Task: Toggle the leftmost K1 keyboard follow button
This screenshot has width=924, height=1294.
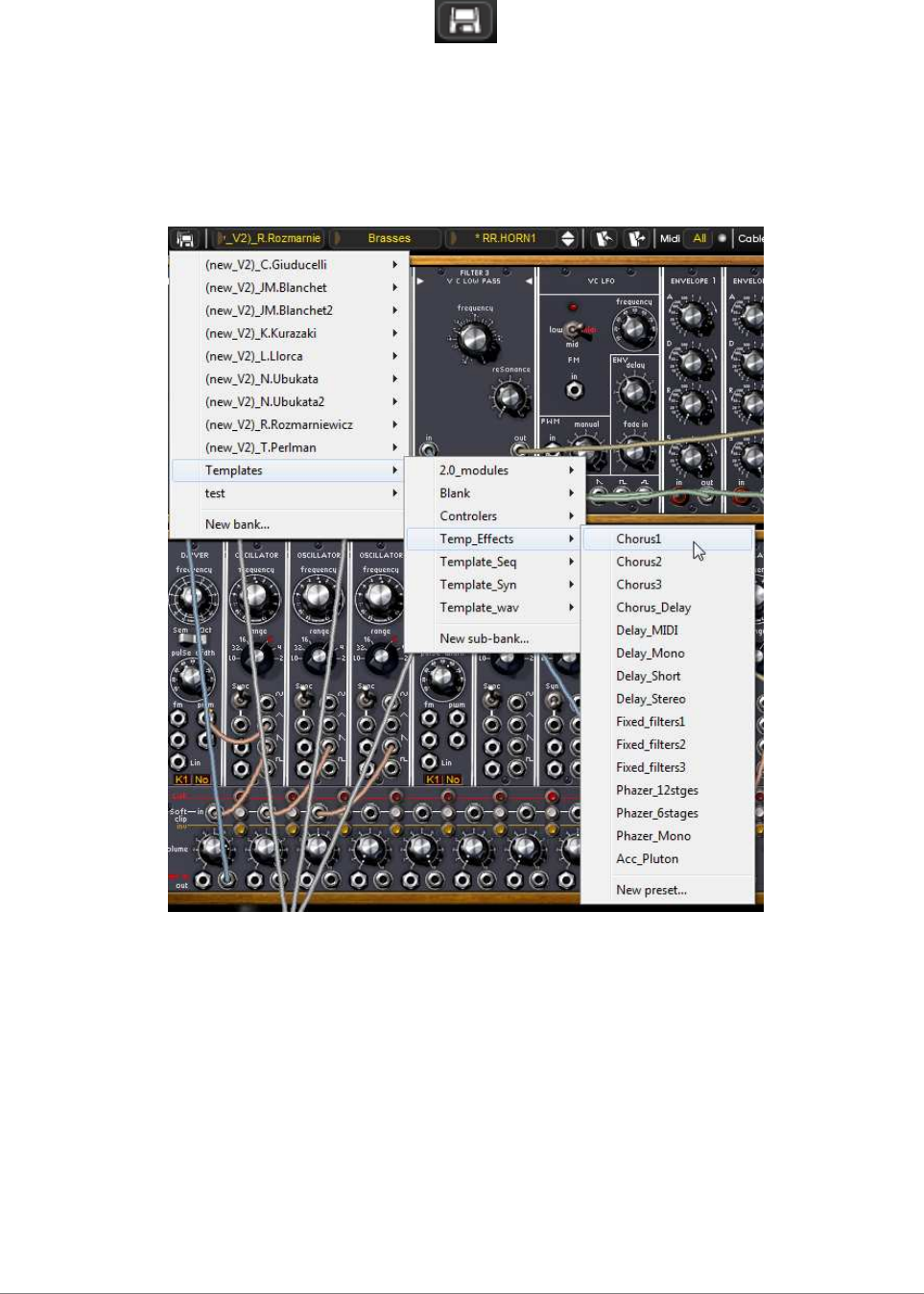Action: point(181,779)
